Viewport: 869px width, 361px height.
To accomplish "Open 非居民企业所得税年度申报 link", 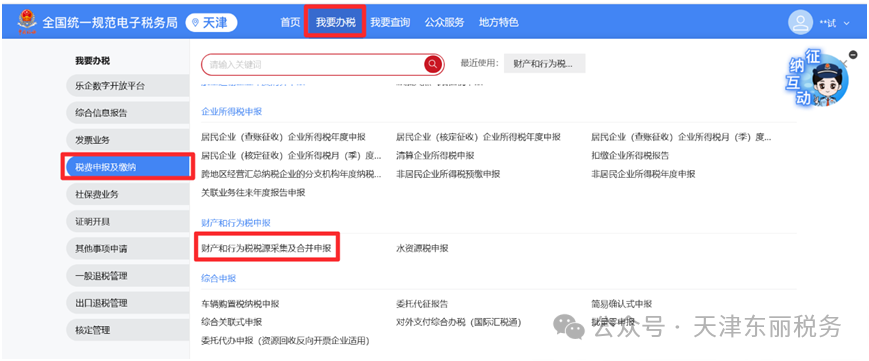I will [643, 174].
